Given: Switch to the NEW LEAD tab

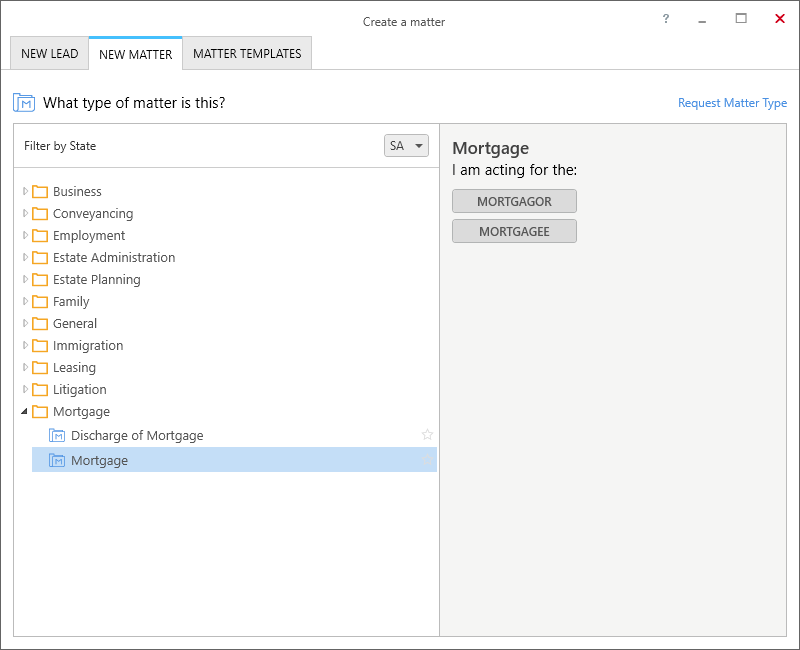Looking at the screenshot, I should pyautogui.click(x=49, y=54).
